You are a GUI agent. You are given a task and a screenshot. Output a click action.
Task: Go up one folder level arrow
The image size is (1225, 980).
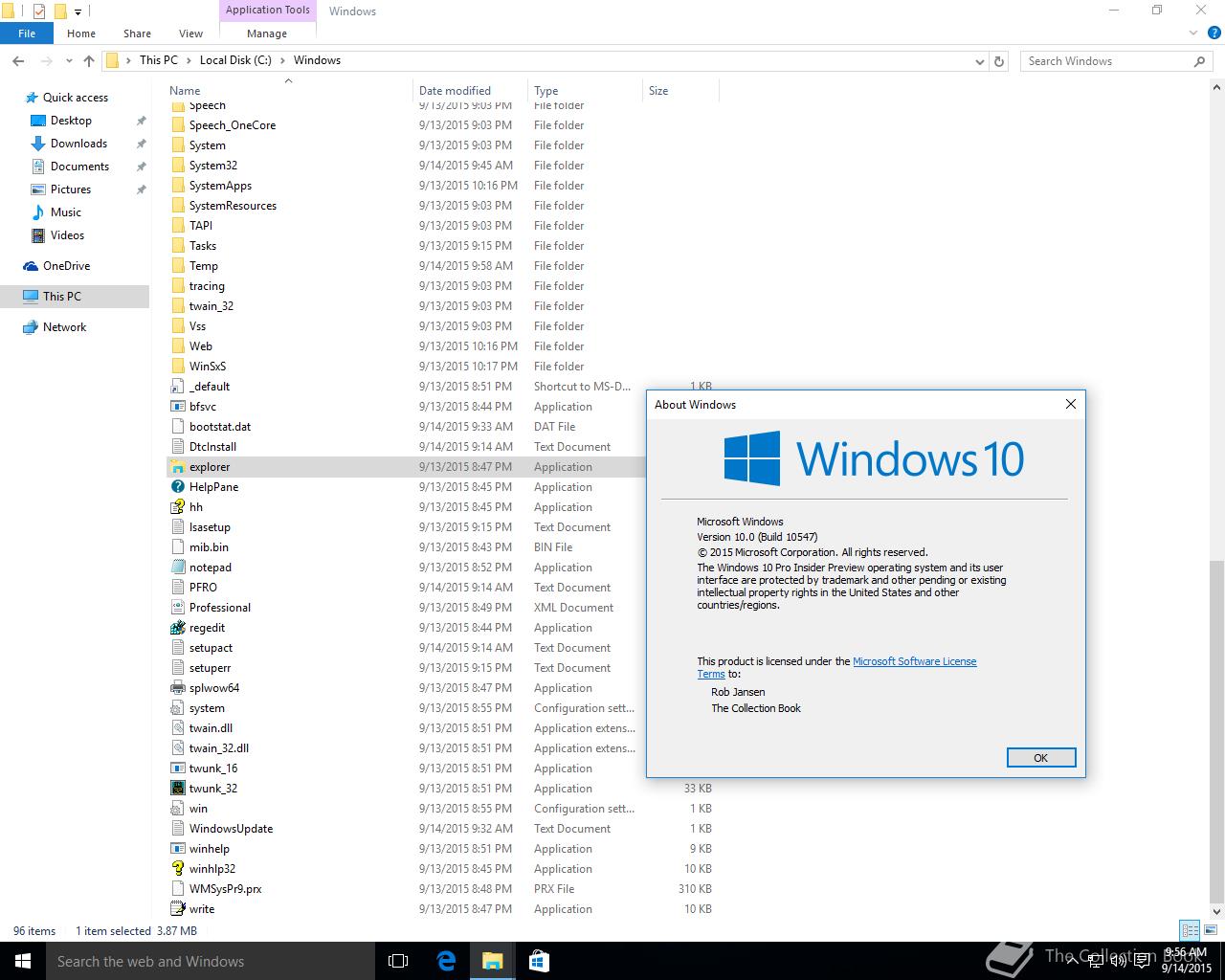pos(89,60)
